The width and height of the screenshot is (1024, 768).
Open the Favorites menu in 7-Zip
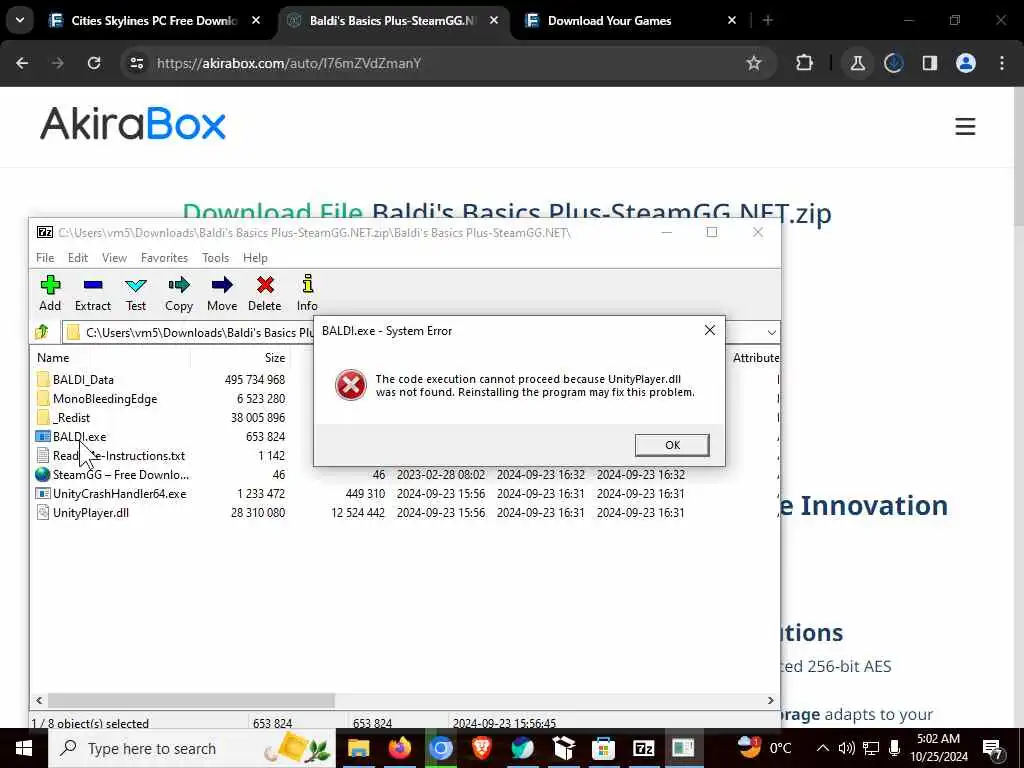(x=164, y=258)
